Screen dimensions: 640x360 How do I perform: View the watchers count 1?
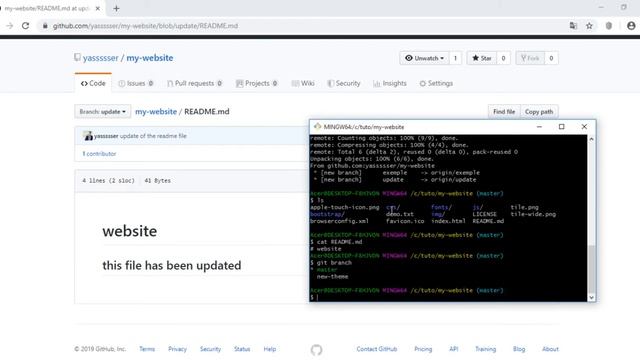[x=455, y=58]
